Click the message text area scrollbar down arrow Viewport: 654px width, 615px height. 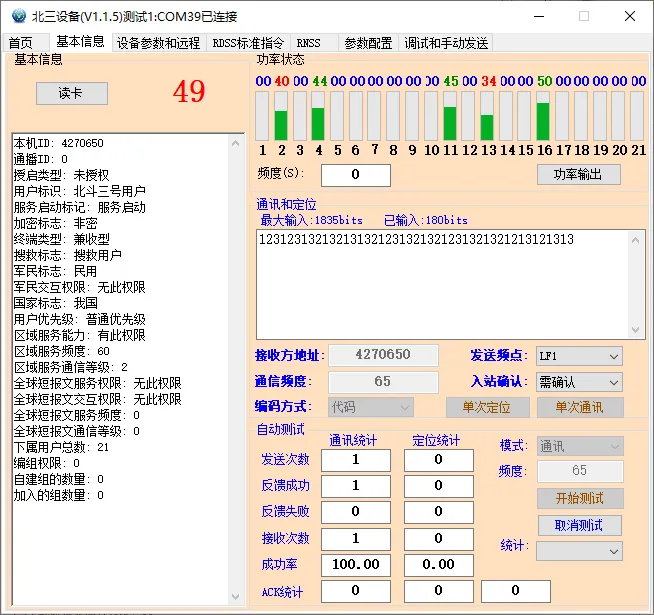click(x=637, y=329)
